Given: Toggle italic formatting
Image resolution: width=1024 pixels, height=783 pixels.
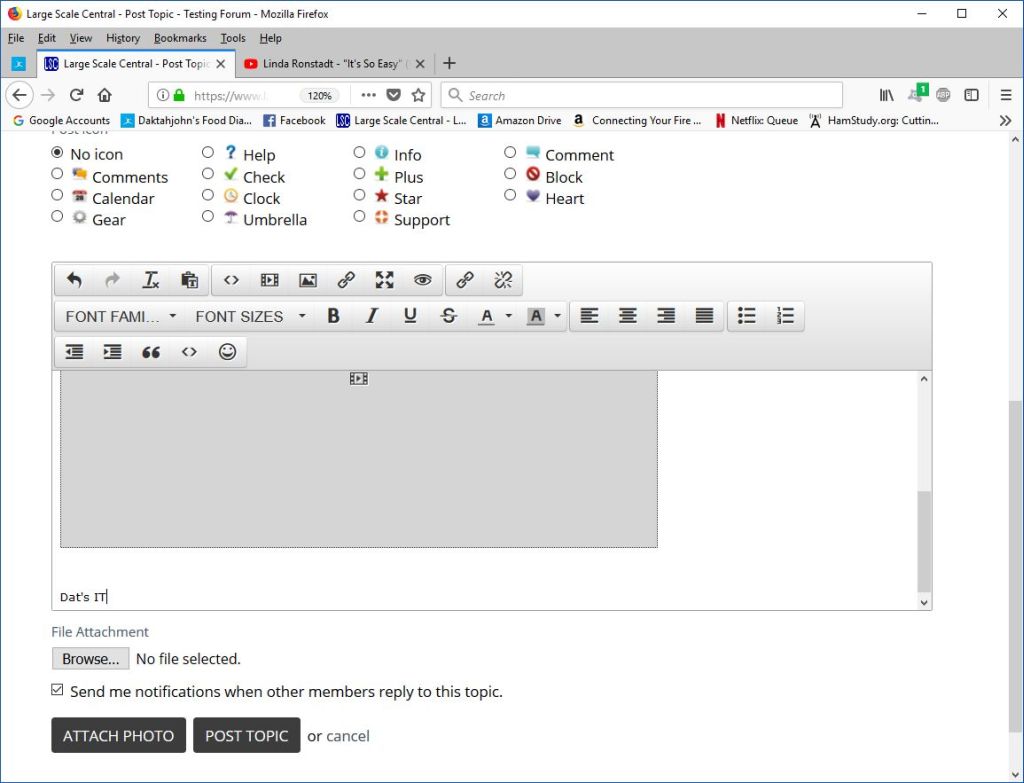Looking at the screenshot, I should click(372, 316).
